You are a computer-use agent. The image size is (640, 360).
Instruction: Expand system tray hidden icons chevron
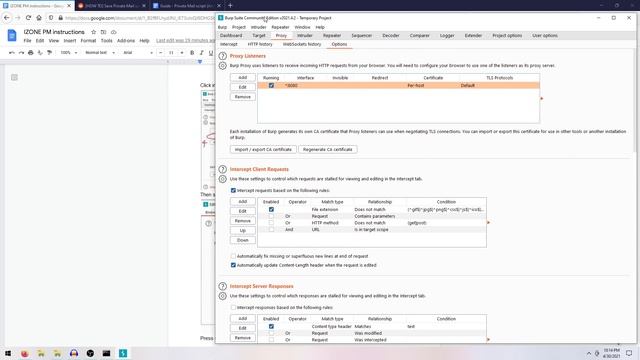[589, 353]
